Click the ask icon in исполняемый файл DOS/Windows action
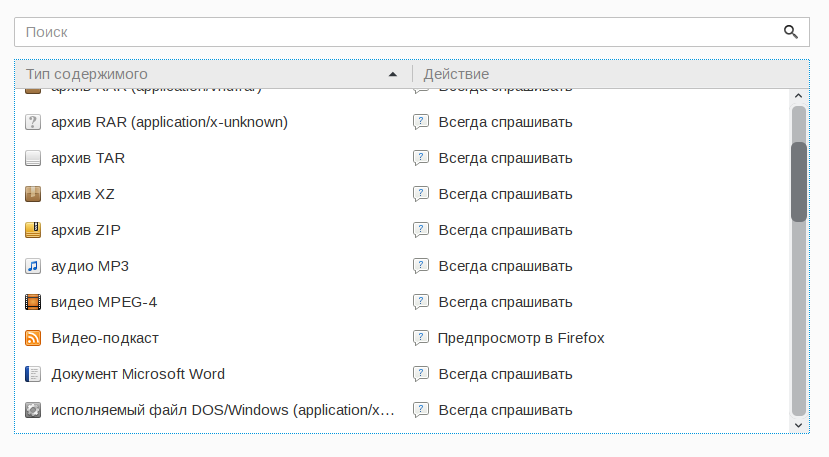Screen dimensions: 829x457 click(421, 410)
